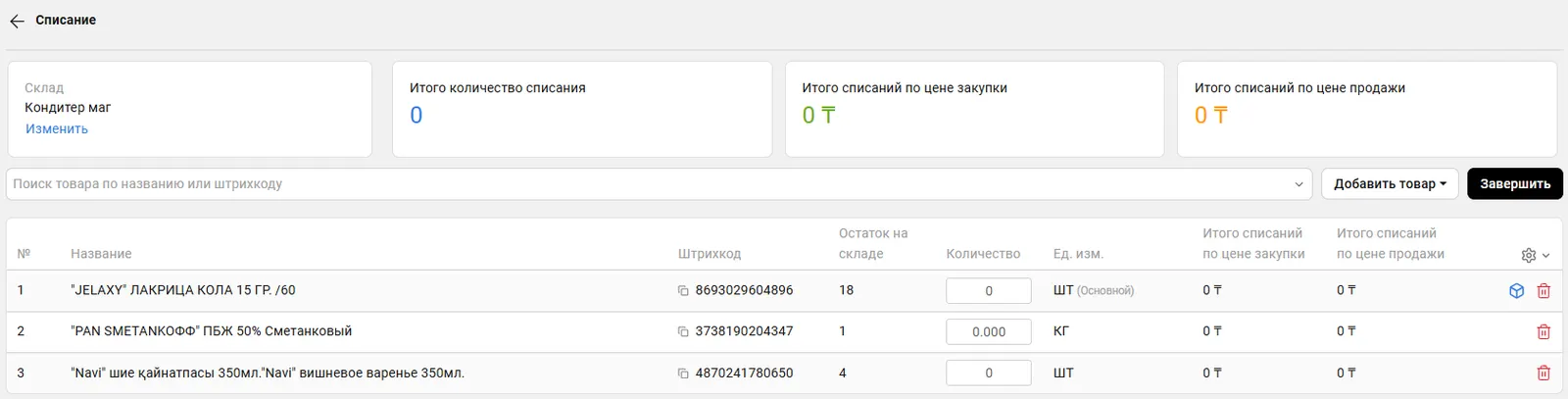Copy barcode 3738190204347 using copy icon
The height and width of the screenshot is (399, 1568).
[683, 332]
